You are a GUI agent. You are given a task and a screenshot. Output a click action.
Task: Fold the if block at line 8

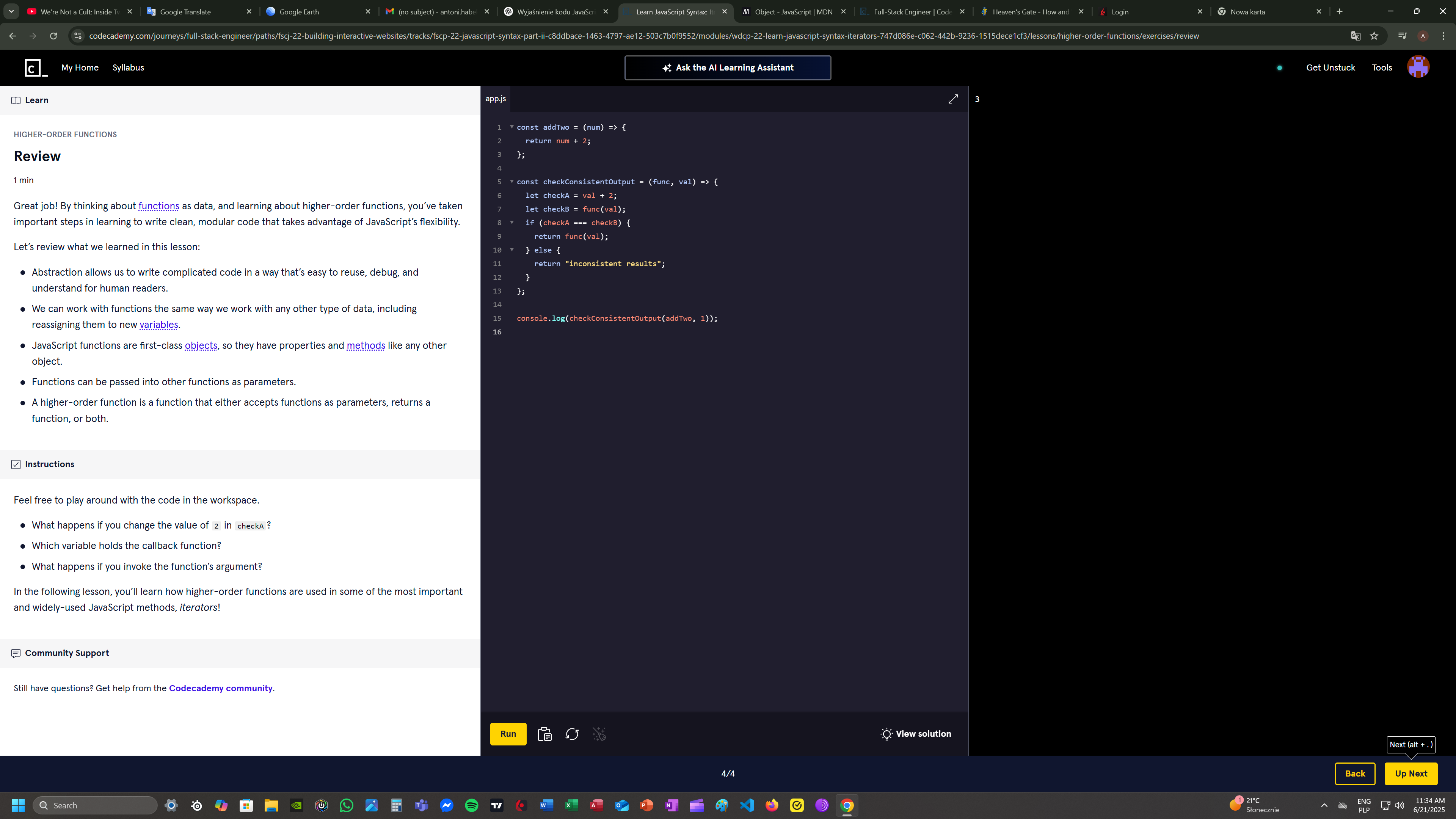[x=512, y=222]
